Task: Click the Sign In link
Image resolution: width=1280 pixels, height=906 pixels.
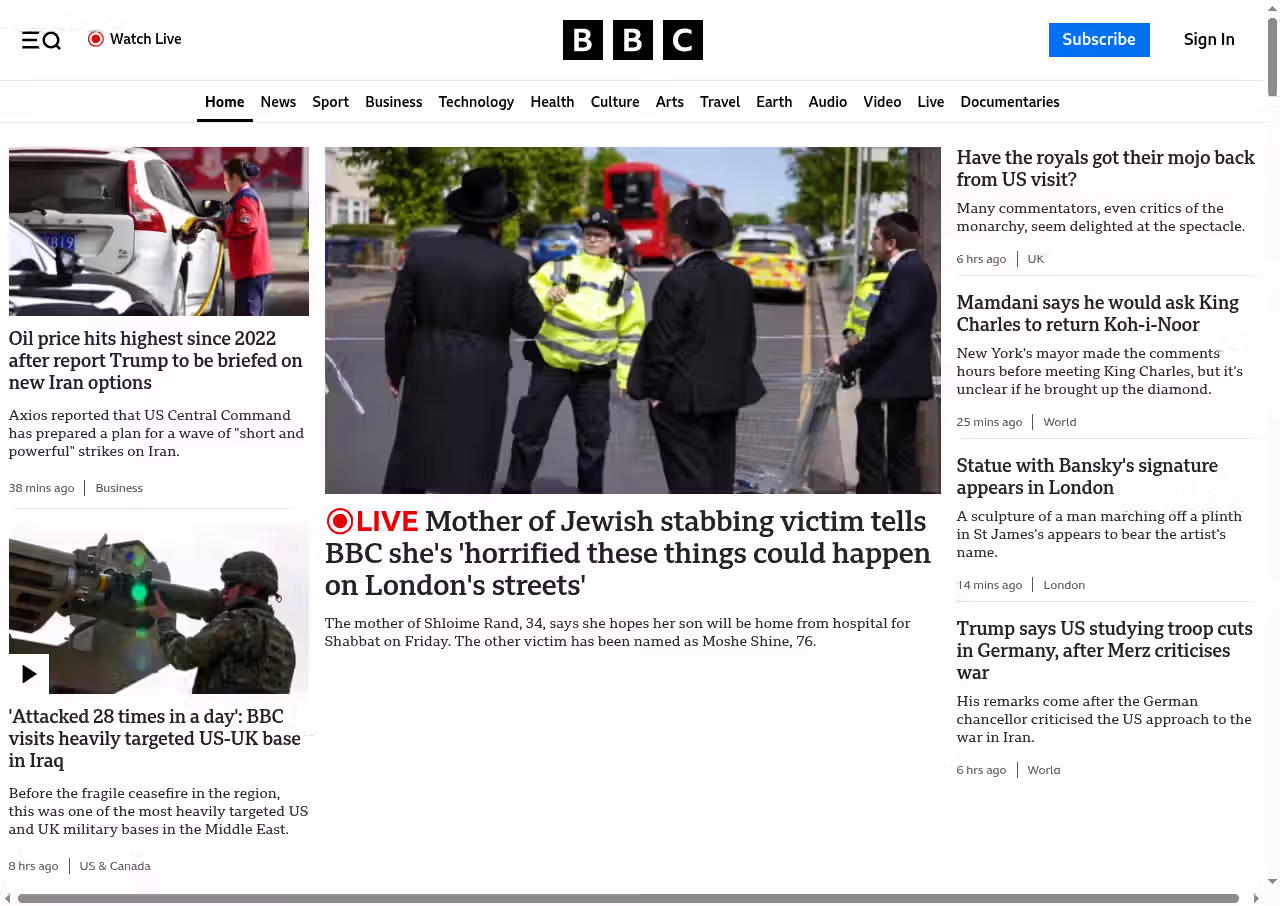Action: pyautogui.click(x=1209, y=40)
